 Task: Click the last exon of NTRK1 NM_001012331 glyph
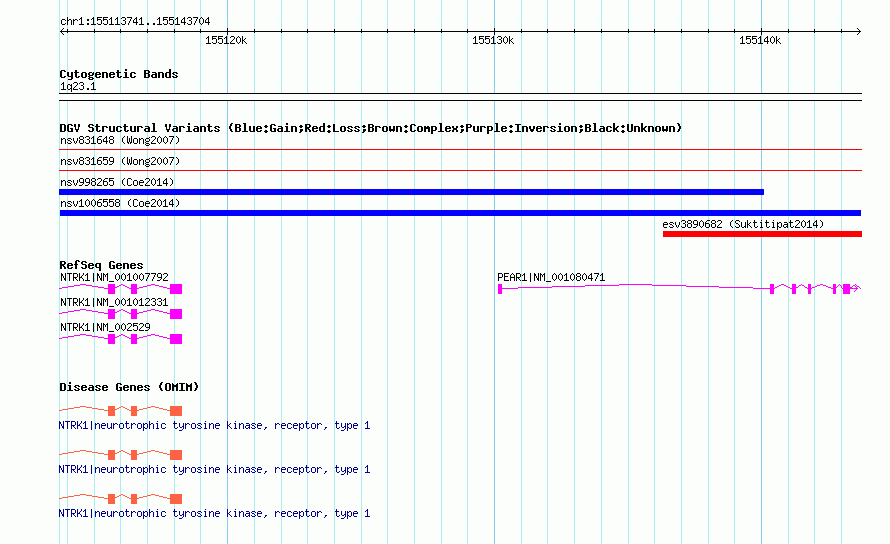coord(176,314)
